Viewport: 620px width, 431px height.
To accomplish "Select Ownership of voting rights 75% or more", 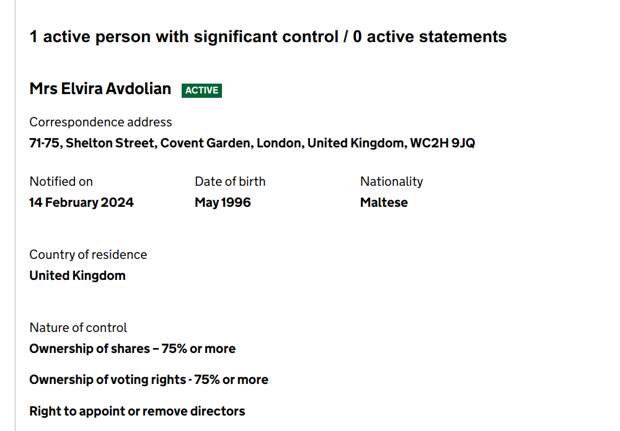I will point(149,380).
